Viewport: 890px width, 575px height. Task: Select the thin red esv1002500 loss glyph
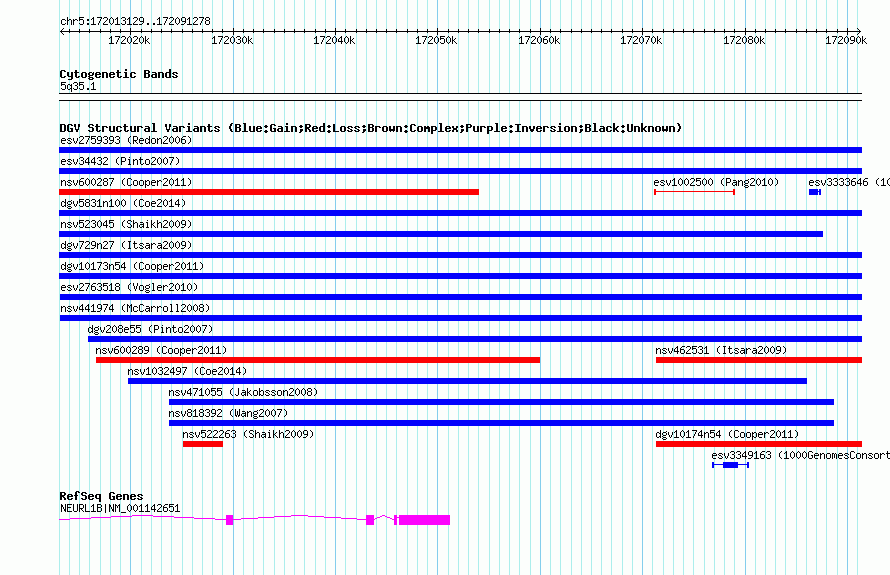tap(695, 192)
